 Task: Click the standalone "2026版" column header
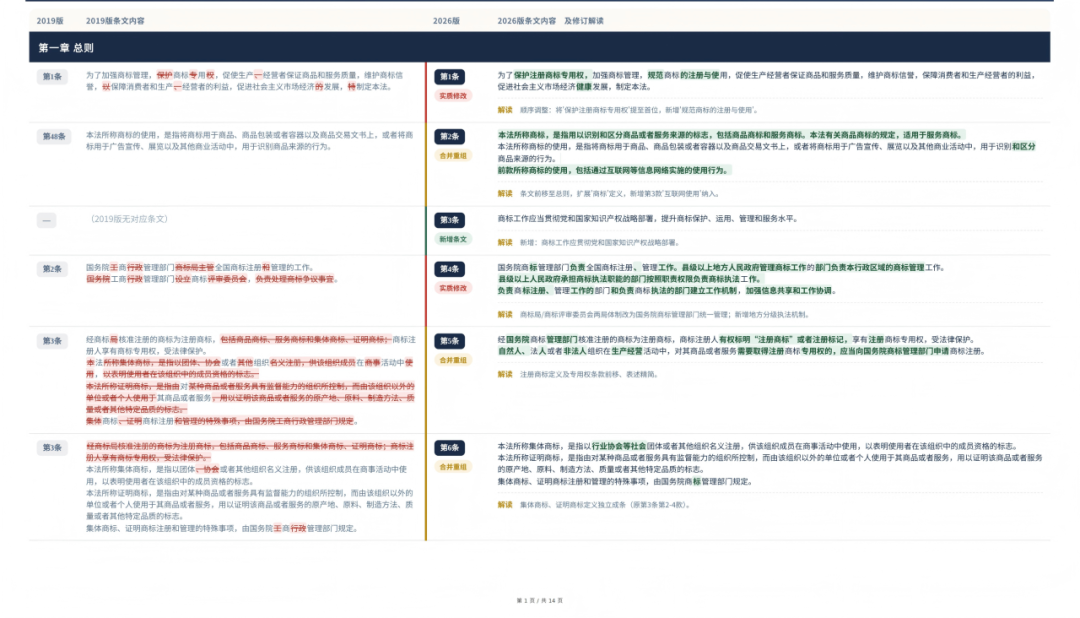point(446,21)
